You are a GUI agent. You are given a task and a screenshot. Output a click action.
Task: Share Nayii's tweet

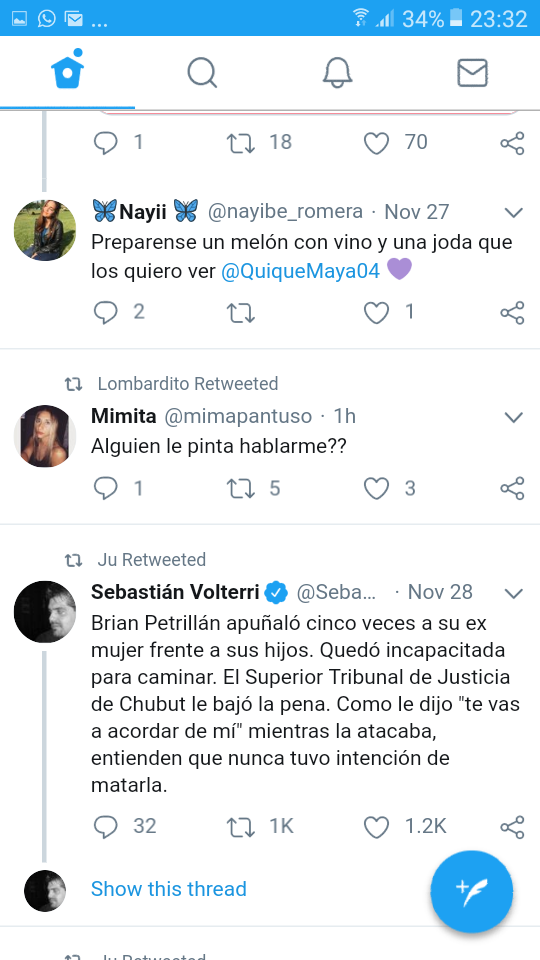coord(512,313)
